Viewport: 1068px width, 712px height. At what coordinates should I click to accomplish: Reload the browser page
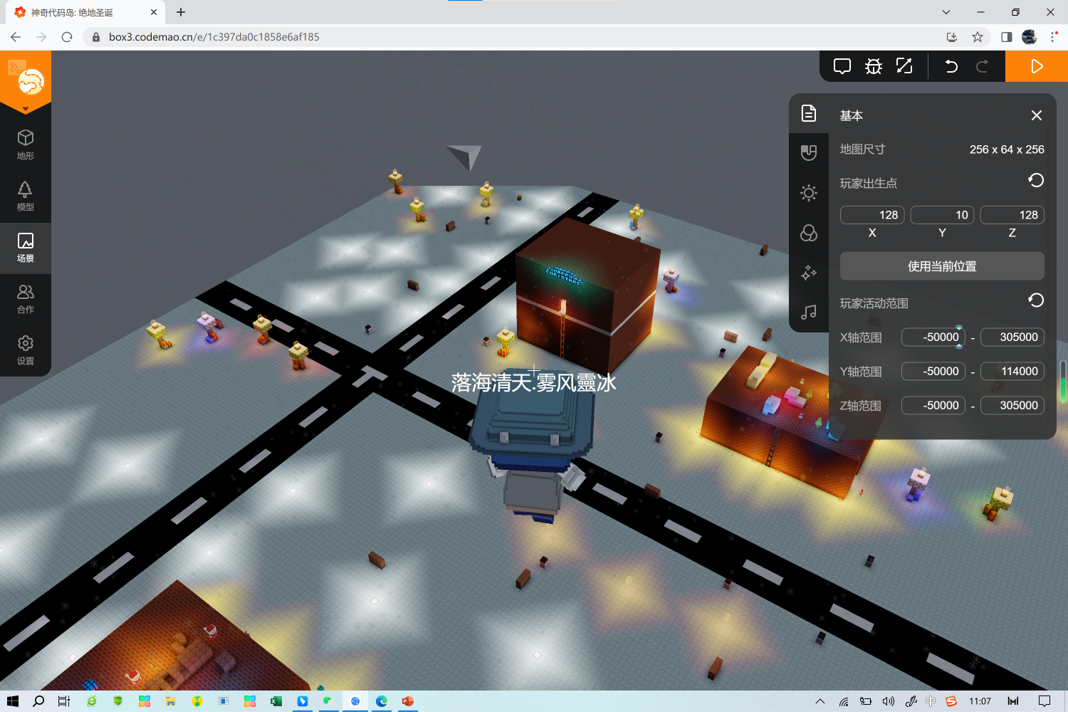point(67,37)
